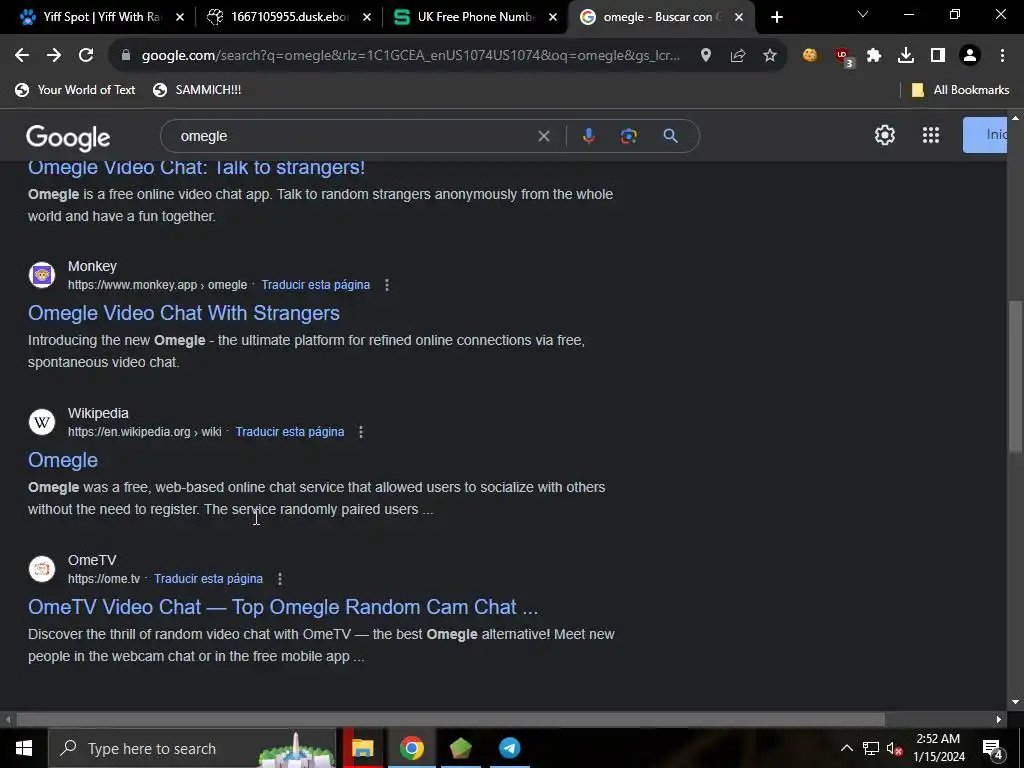Close the Yiff Spot tab
This screenshot has height=768, width=1024.
point(180,17)
